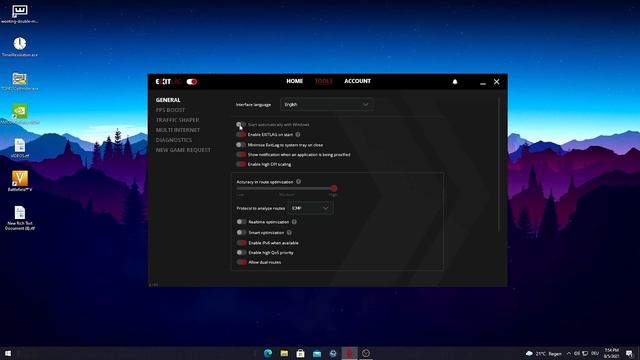Select the VIDEOS text file desktop icon
The width and height of the screenshot is (640, 360).
(20, 148)
